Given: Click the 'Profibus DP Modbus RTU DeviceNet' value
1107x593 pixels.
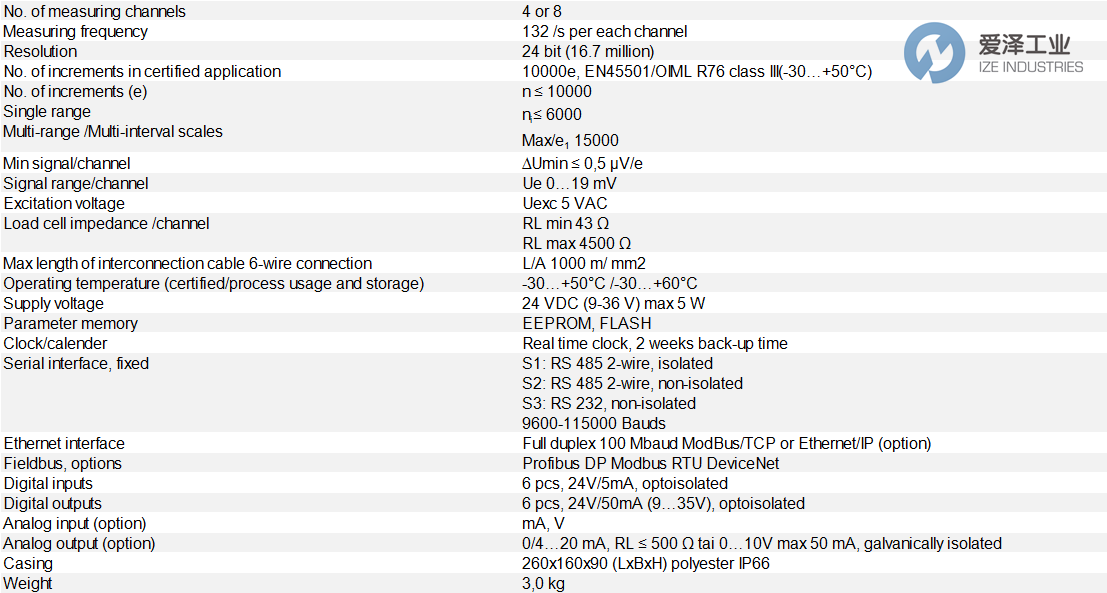Looking at the screenshot, I should tap(651, 463).
